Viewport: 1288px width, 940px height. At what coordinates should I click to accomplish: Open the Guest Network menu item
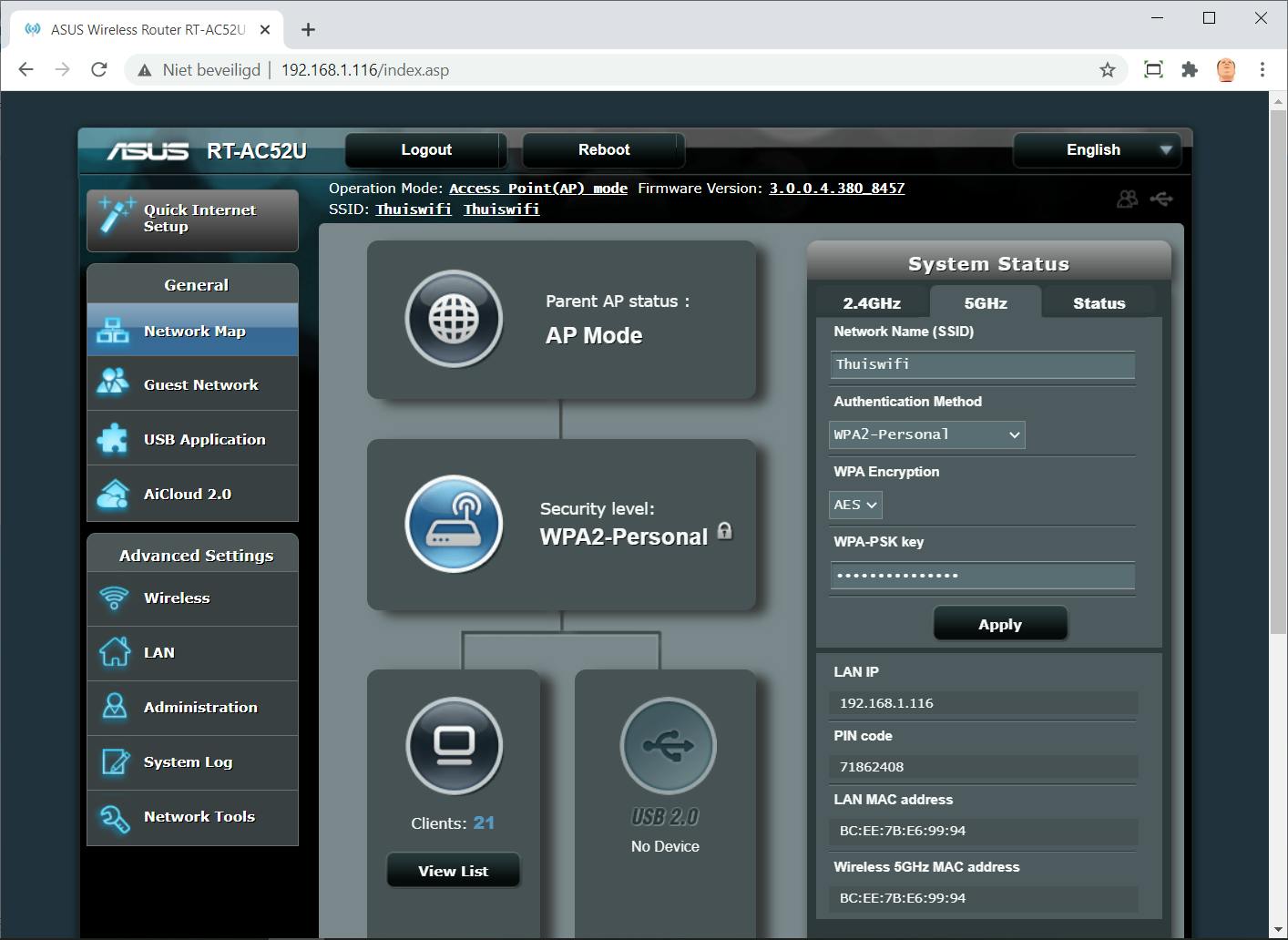[193, 384]
